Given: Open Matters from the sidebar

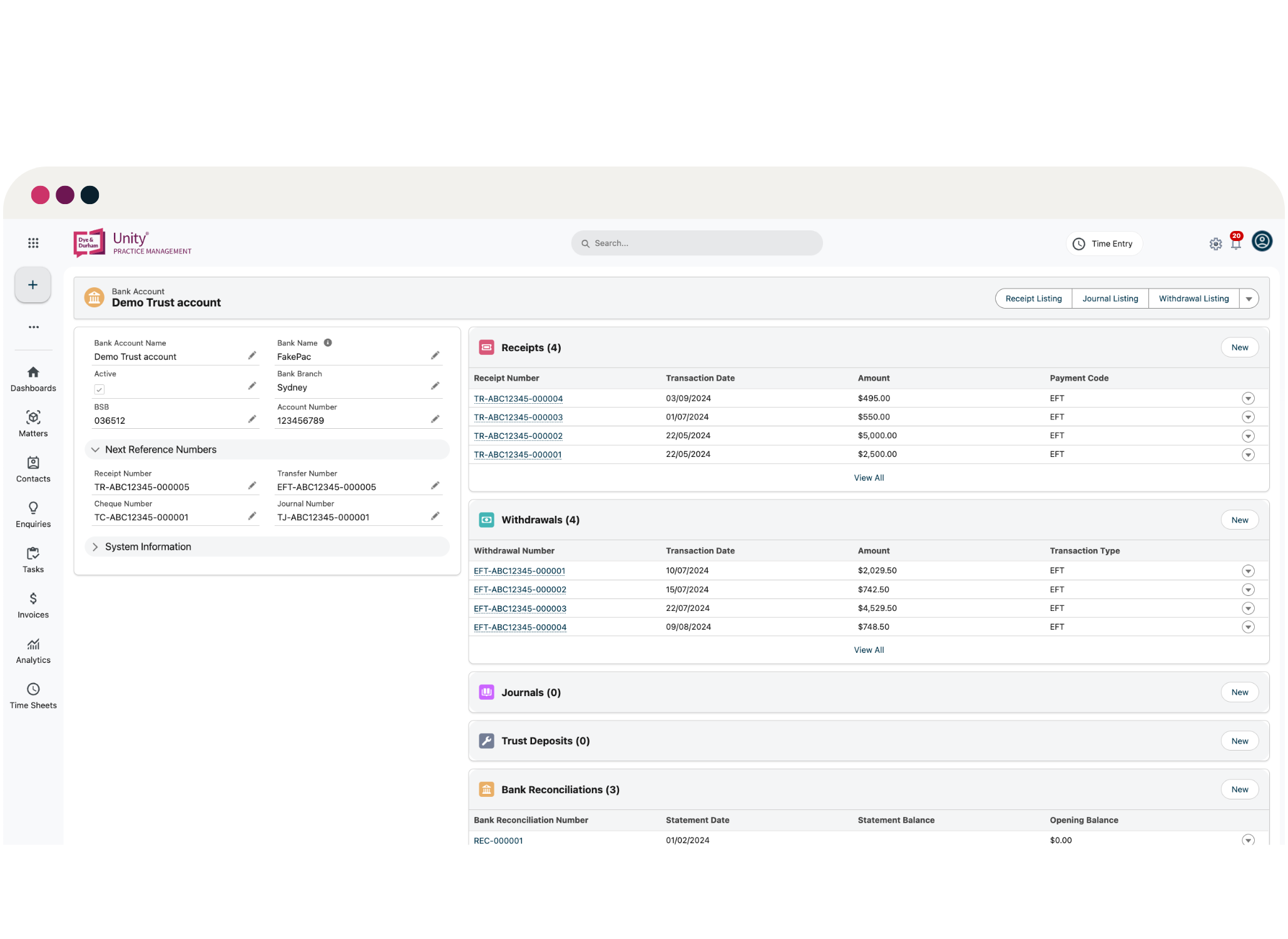Looking at the screenshot, I should click(x=33, y=424).
